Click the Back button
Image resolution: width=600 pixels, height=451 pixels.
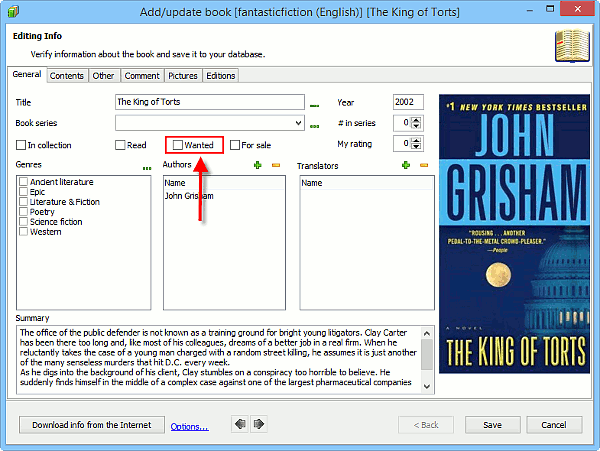pos(426,425)
